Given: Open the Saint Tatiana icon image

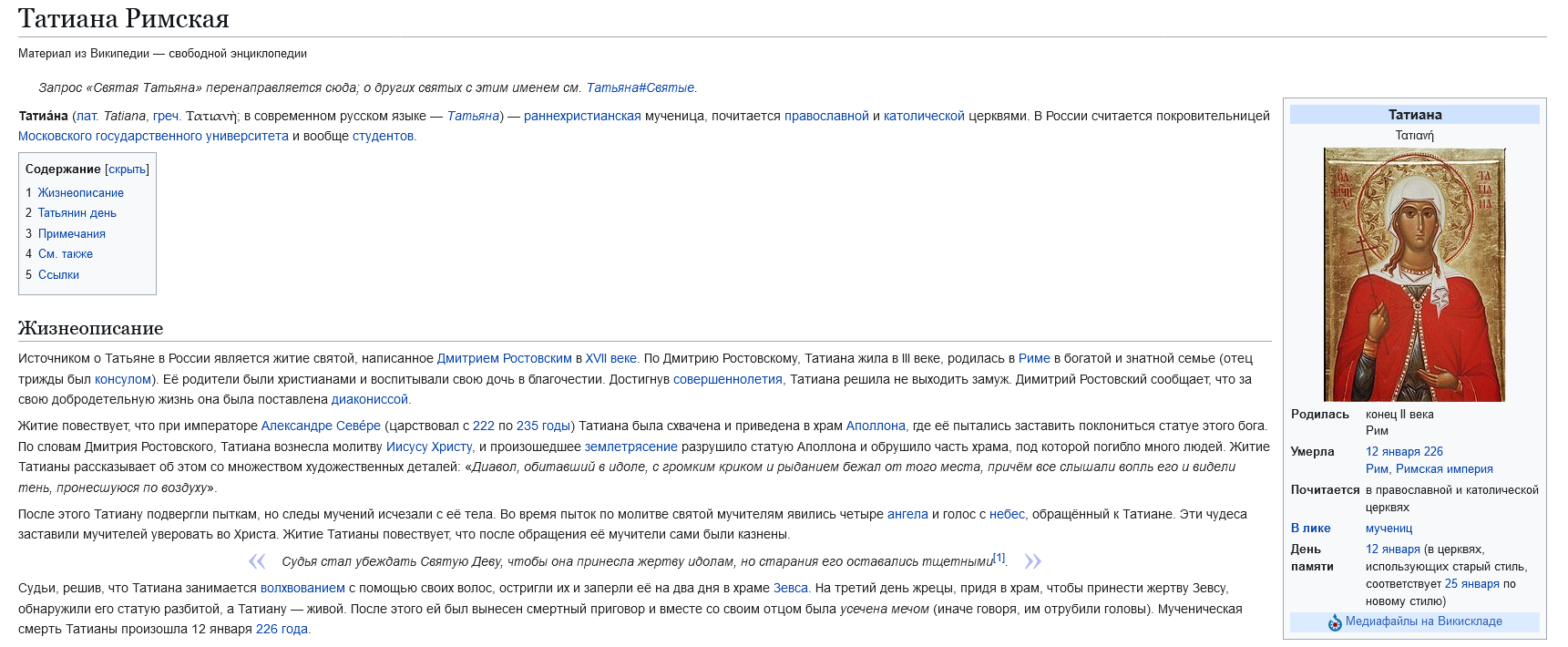Looking at the screenshot, I should 1414,274.
